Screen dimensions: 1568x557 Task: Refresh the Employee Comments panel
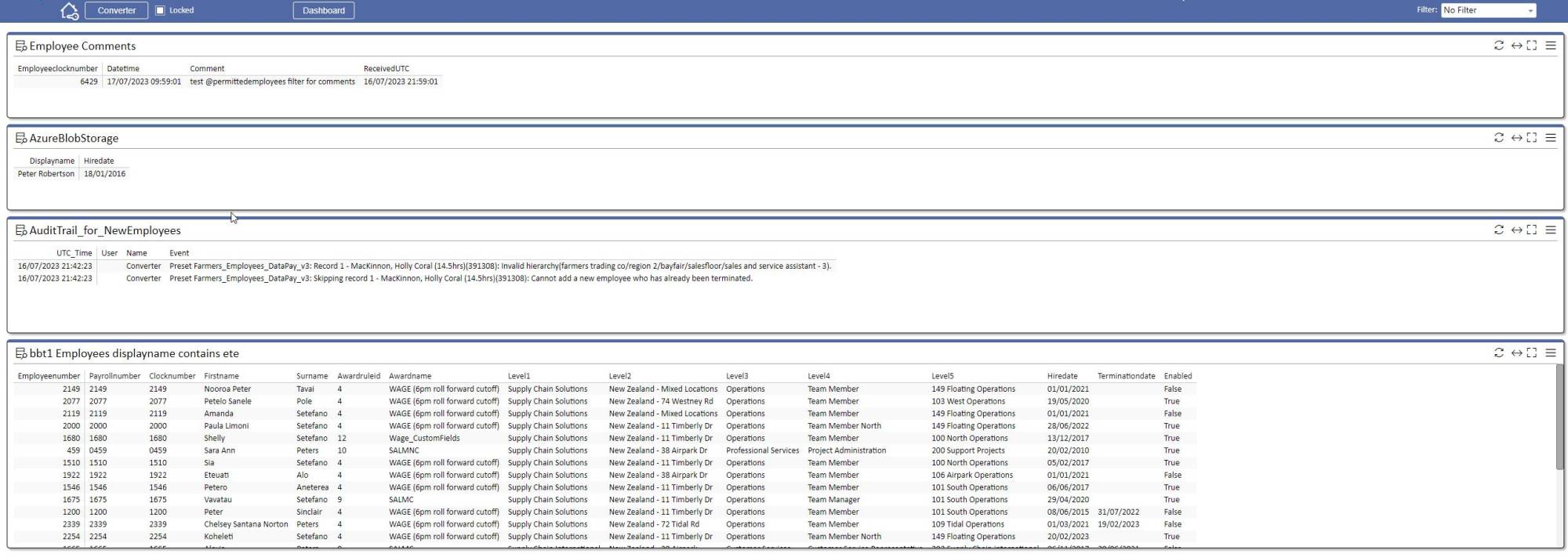click(x=1499, y=45)
